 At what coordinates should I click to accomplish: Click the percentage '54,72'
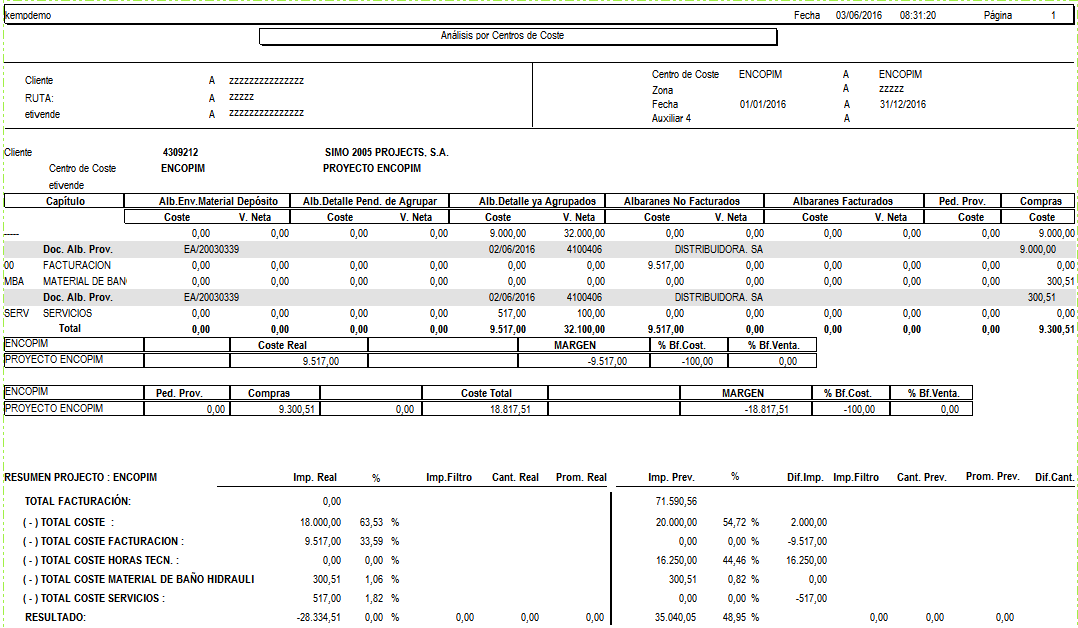coord(734,523)
